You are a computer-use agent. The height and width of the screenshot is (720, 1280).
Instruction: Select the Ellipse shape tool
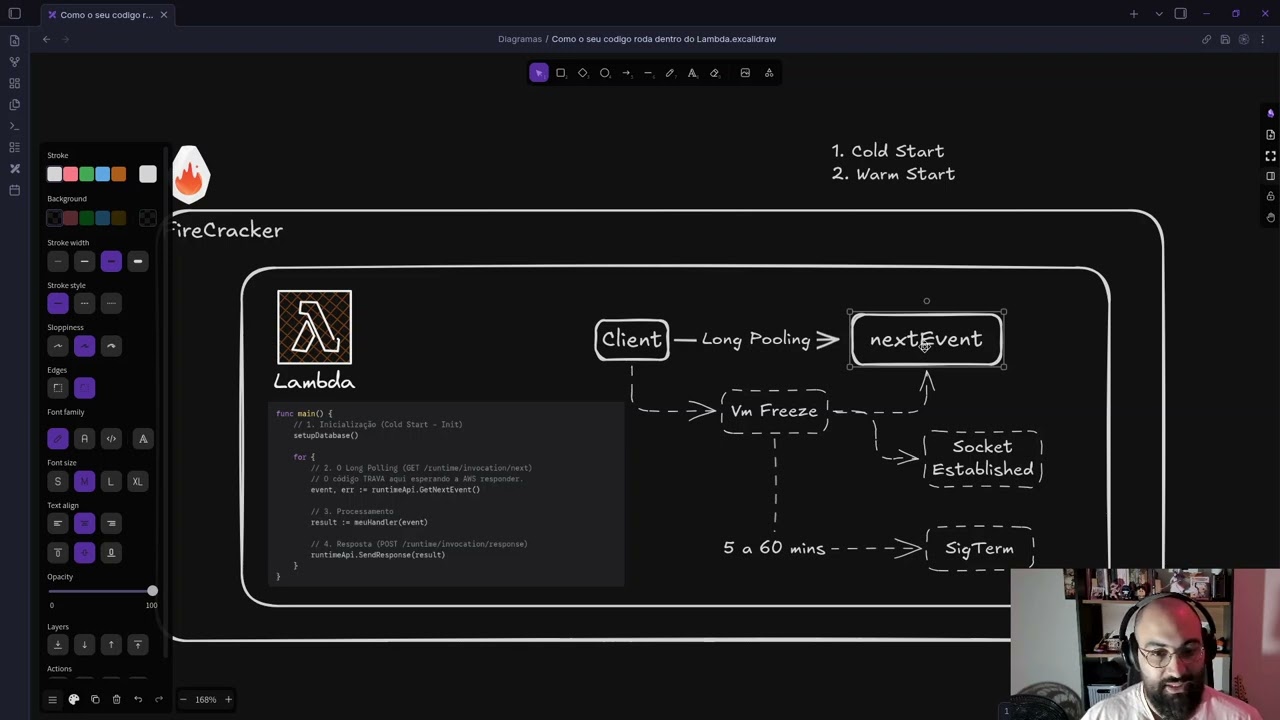pos(605,73)
